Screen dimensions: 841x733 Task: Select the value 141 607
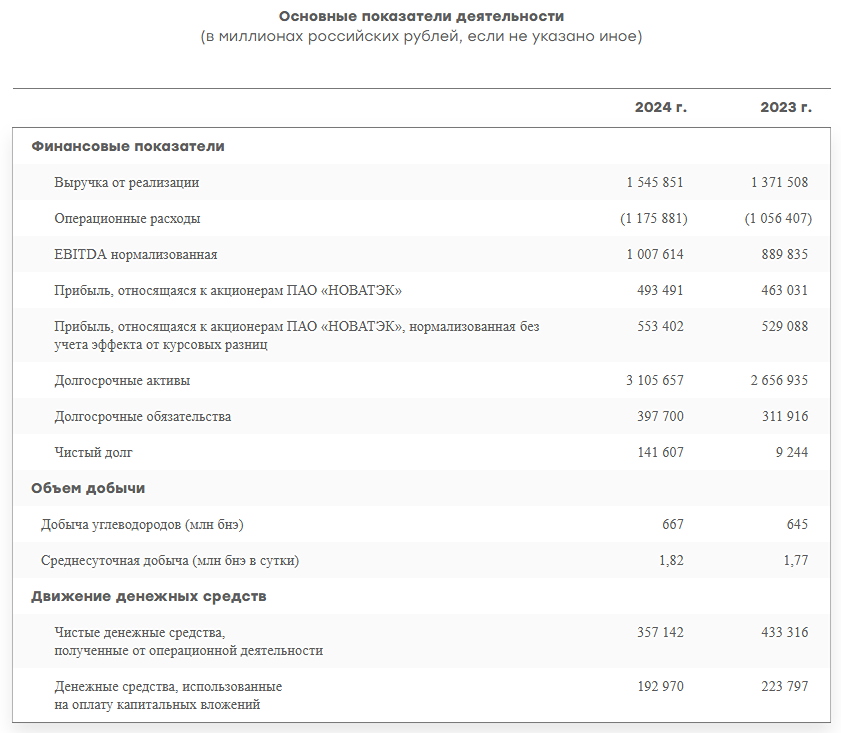(x=660, y=453)
